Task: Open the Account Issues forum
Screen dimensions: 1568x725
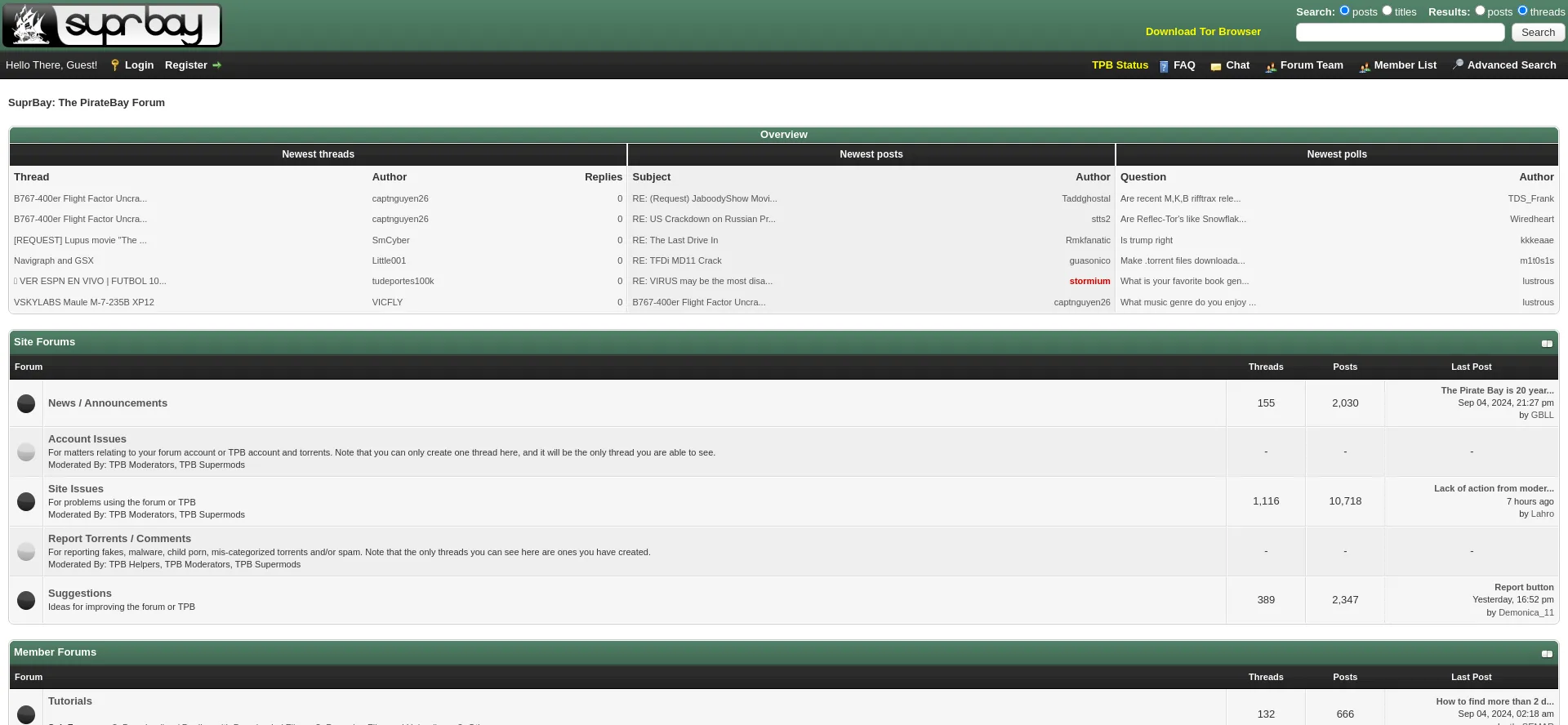Action: click(x=87, y=439)
